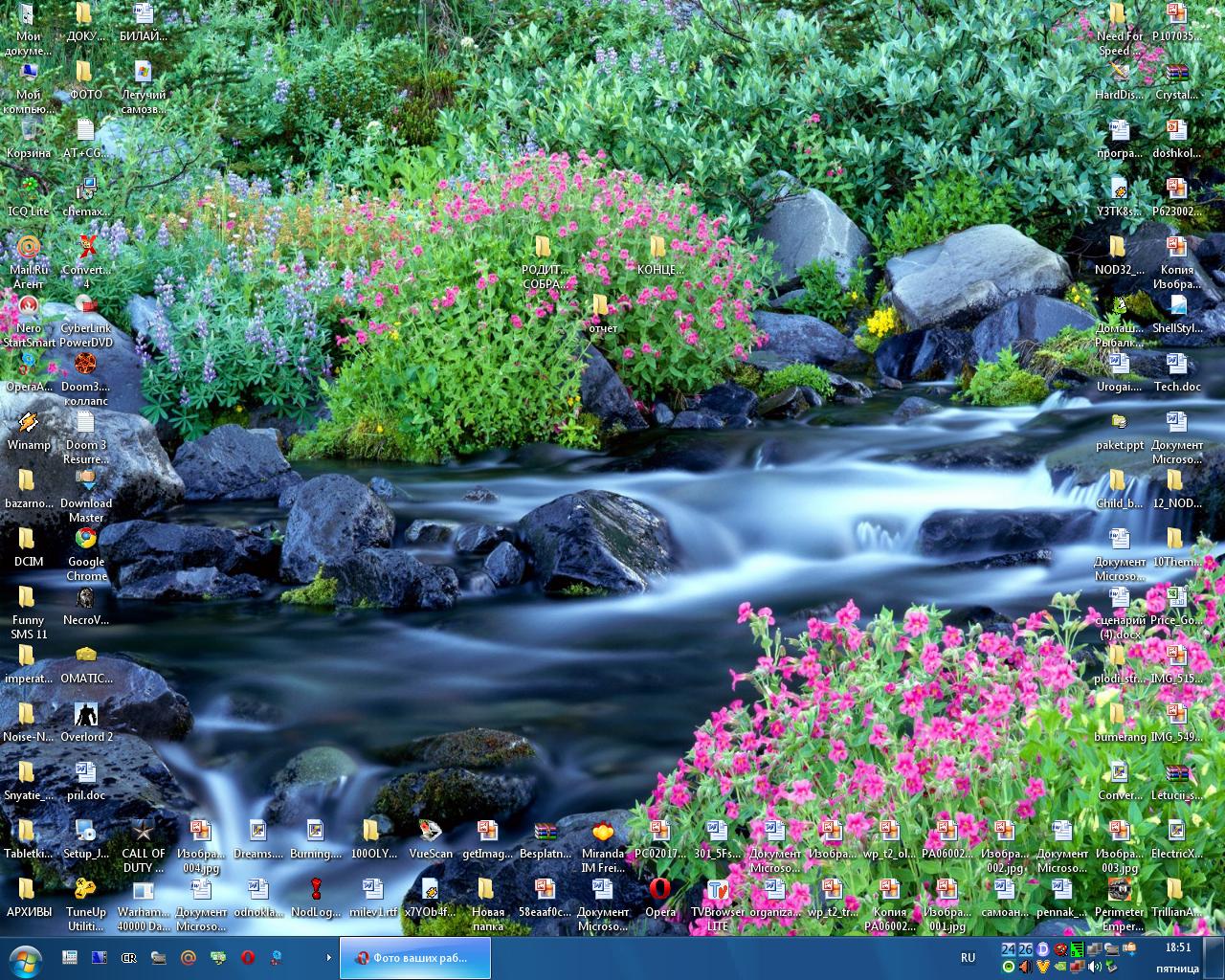
Task: Click the CR quick launch icon
Action: [128, 957]
